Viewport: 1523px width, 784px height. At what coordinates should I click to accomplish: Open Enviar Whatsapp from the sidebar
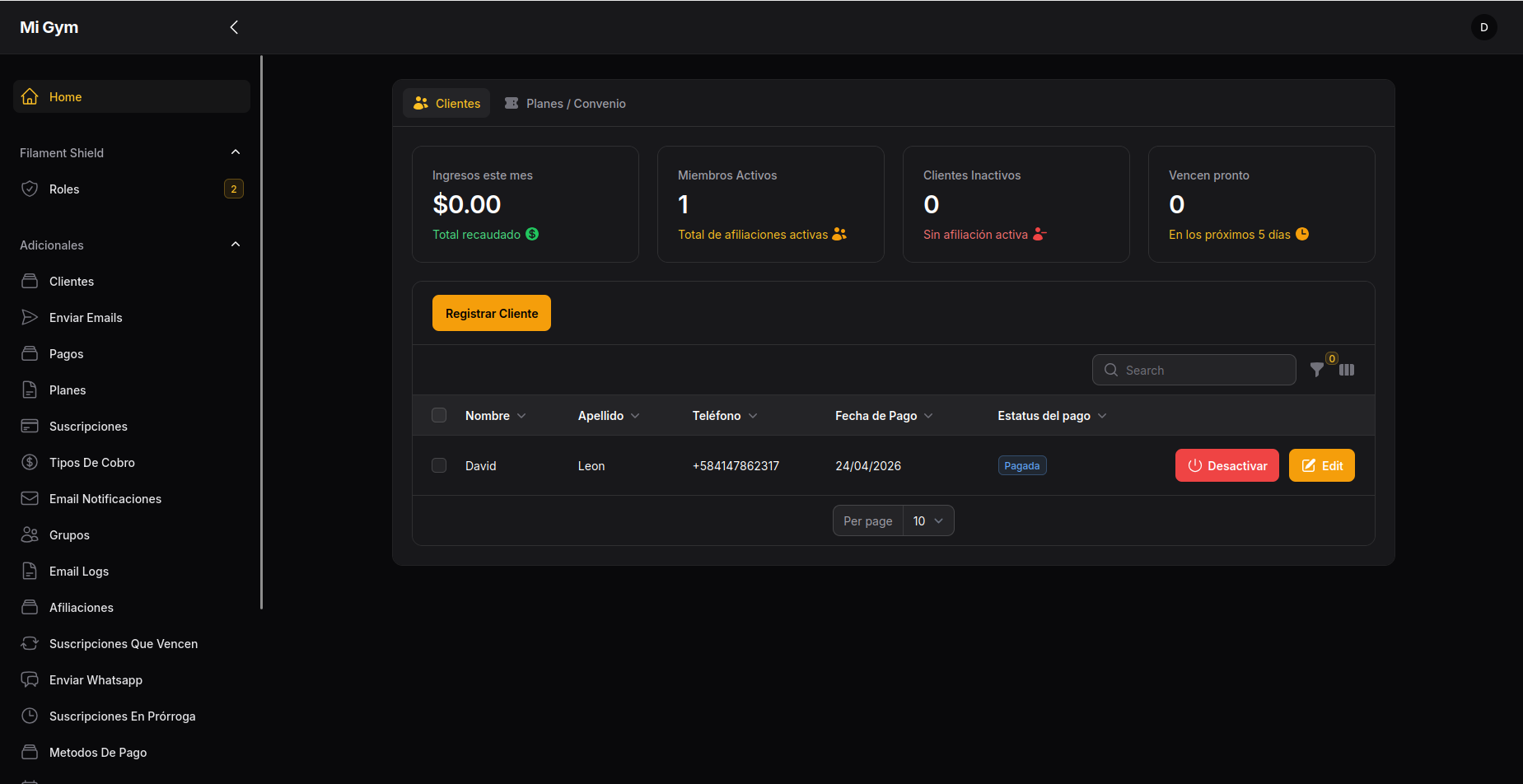pyautogui.click(x=96, y=680)
